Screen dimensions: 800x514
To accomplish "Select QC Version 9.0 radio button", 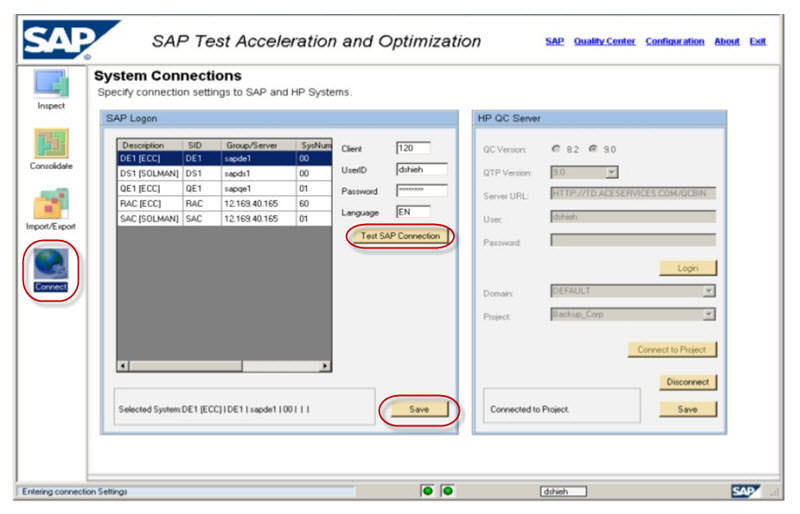I will click(x=593, y=149).
